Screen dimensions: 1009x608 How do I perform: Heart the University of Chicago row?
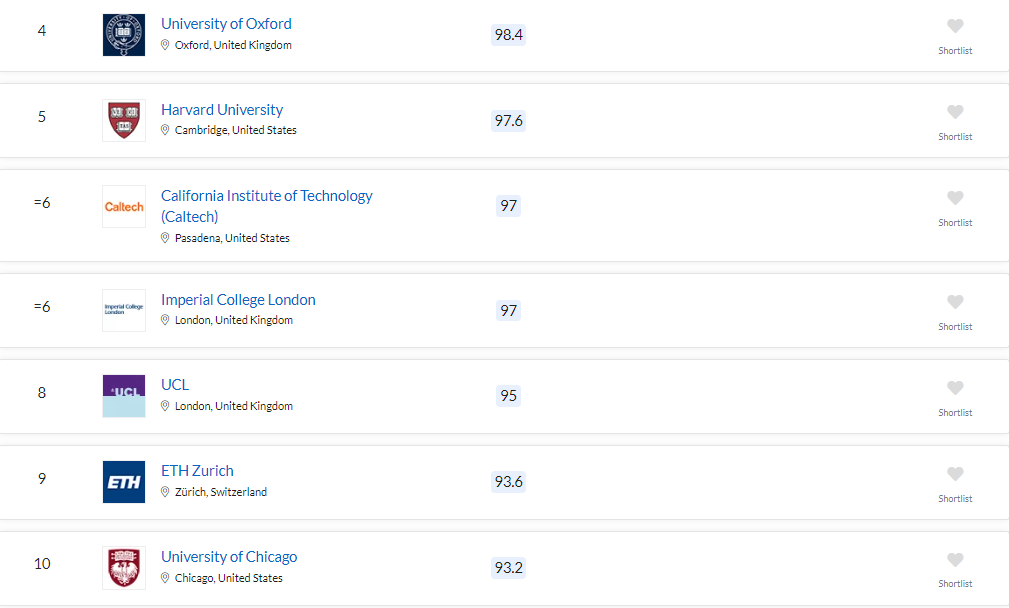tap(955, 560)
